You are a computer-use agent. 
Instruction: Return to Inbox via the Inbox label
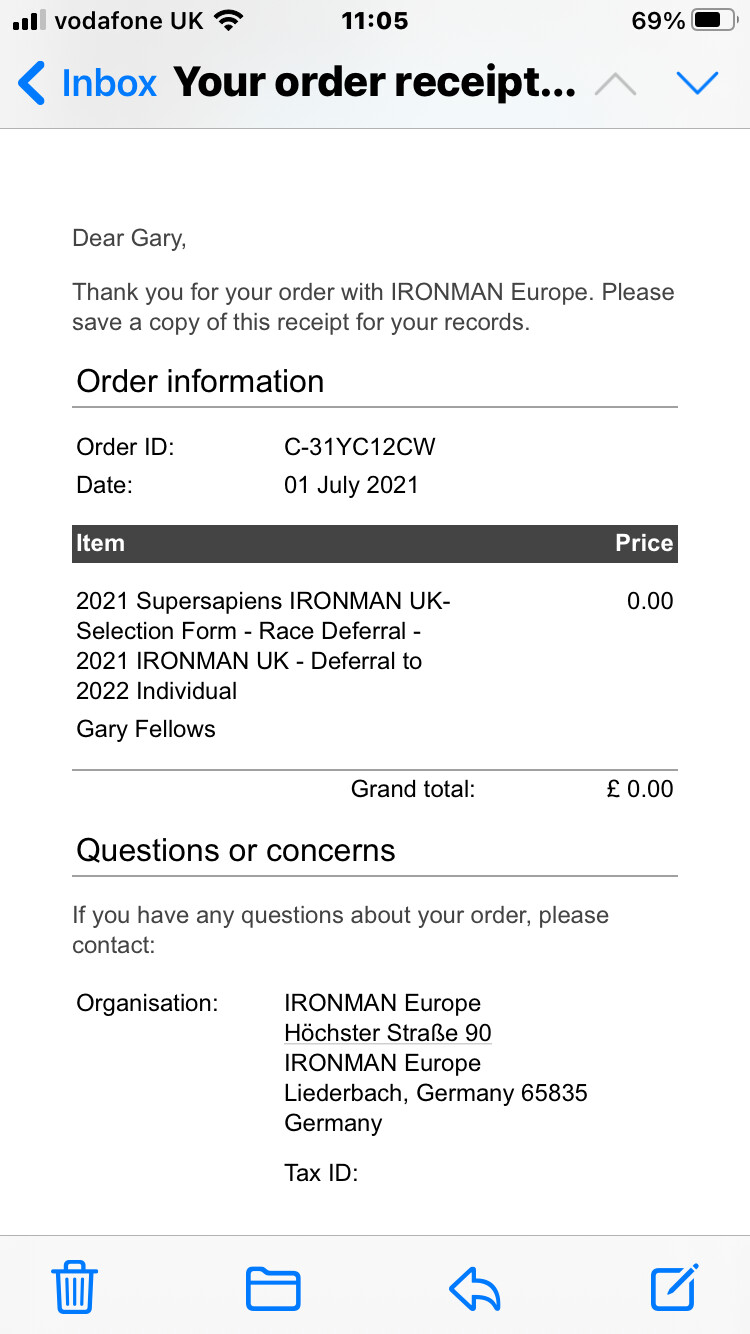pyautogui.click(x=109, y=83)
